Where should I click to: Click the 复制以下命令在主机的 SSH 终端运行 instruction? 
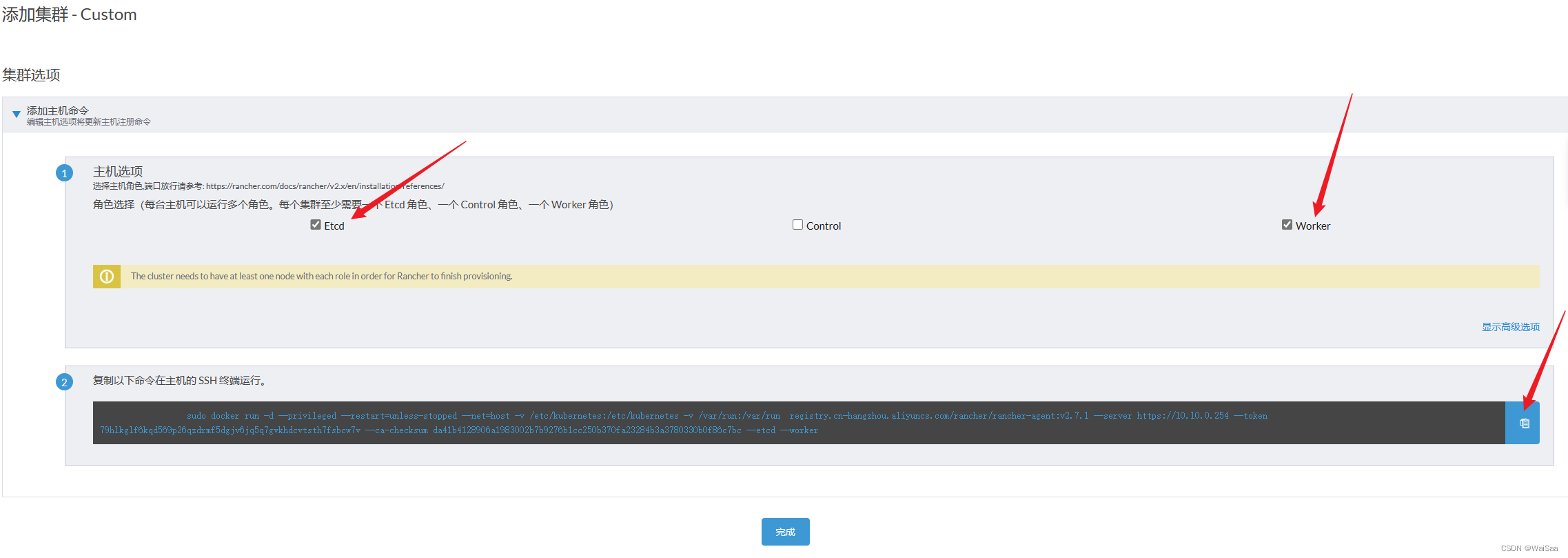(180, 381)
